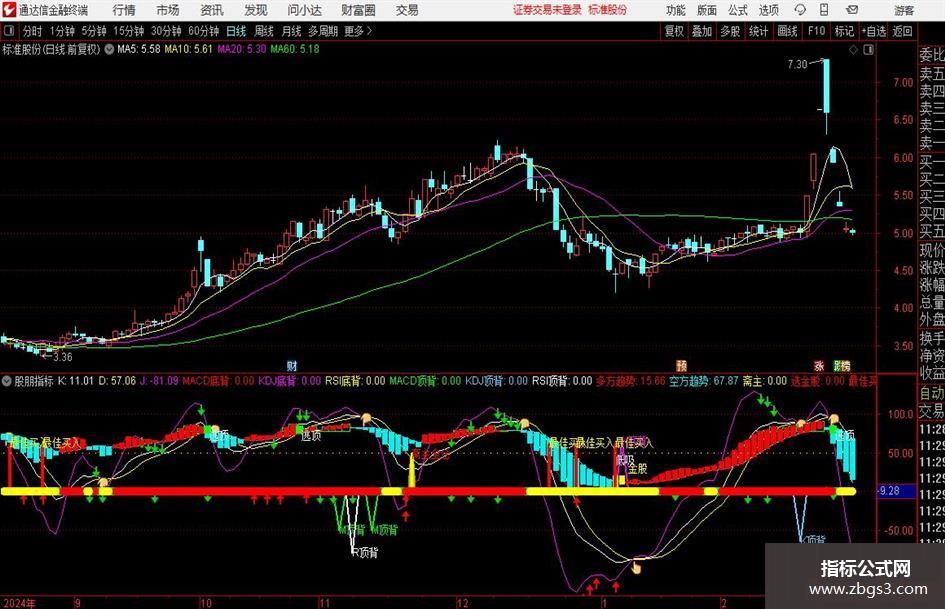Open the mail envelope icon

[x=852, y=10]
